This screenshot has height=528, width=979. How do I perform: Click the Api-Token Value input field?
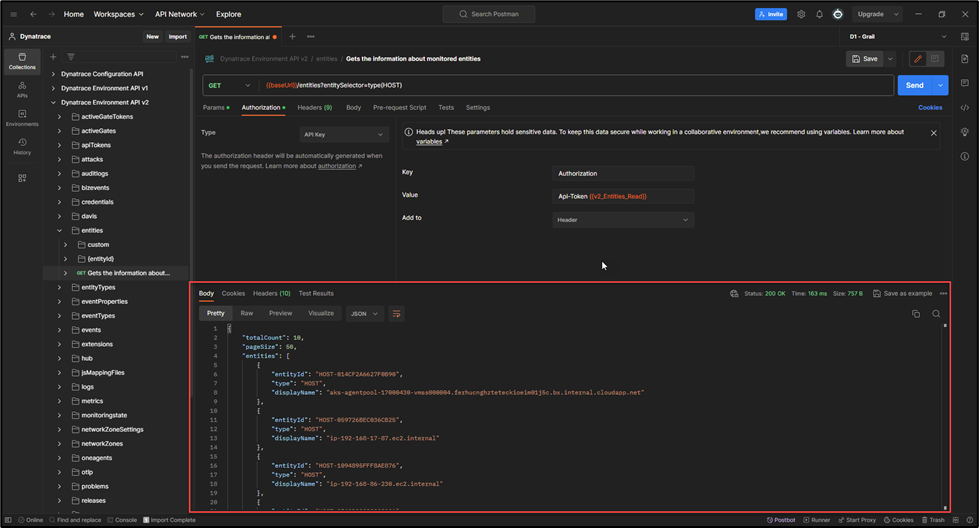623,196
